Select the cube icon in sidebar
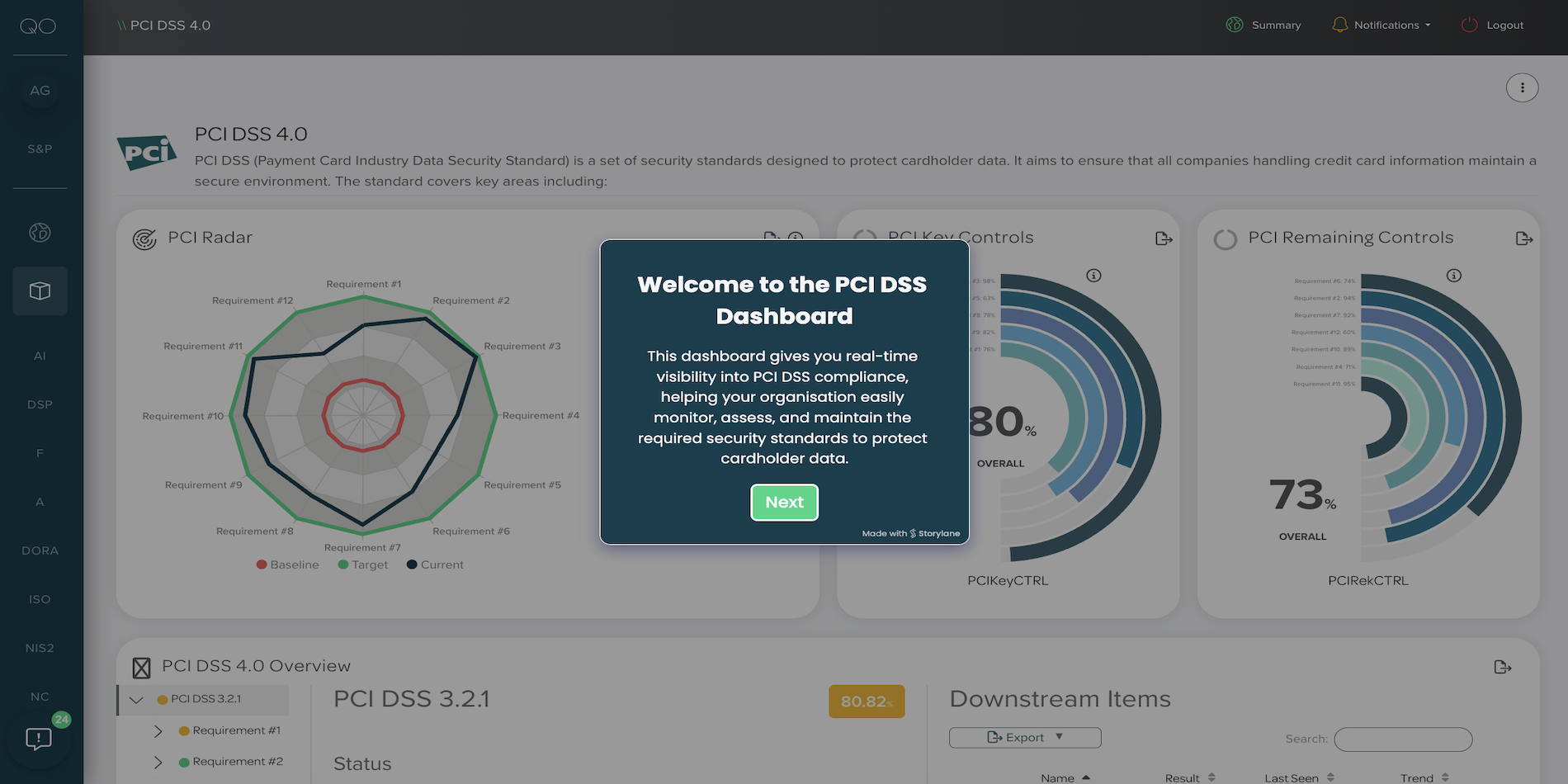Screen dimensions: 1568x784 coord(40,291)
